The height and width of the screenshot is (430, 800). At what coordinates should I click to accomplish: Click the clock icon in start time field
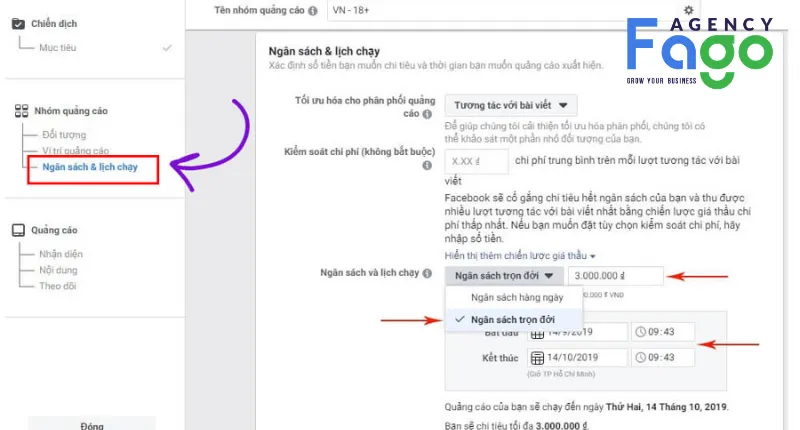pyautogui.click(x=640, y=332)
